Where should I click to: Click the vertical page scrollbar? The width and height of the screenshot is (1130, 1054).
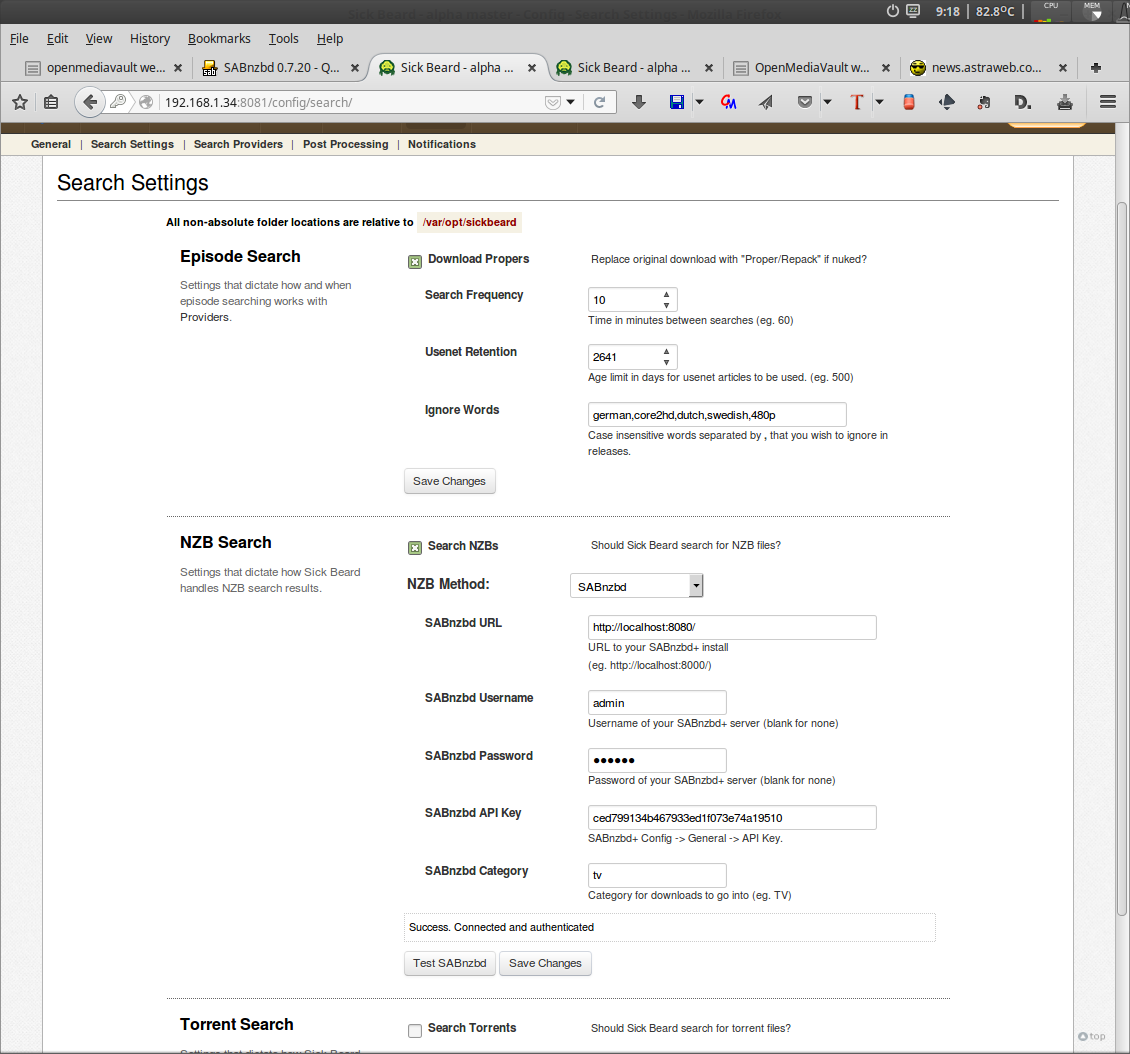[x=1121, y=560]
